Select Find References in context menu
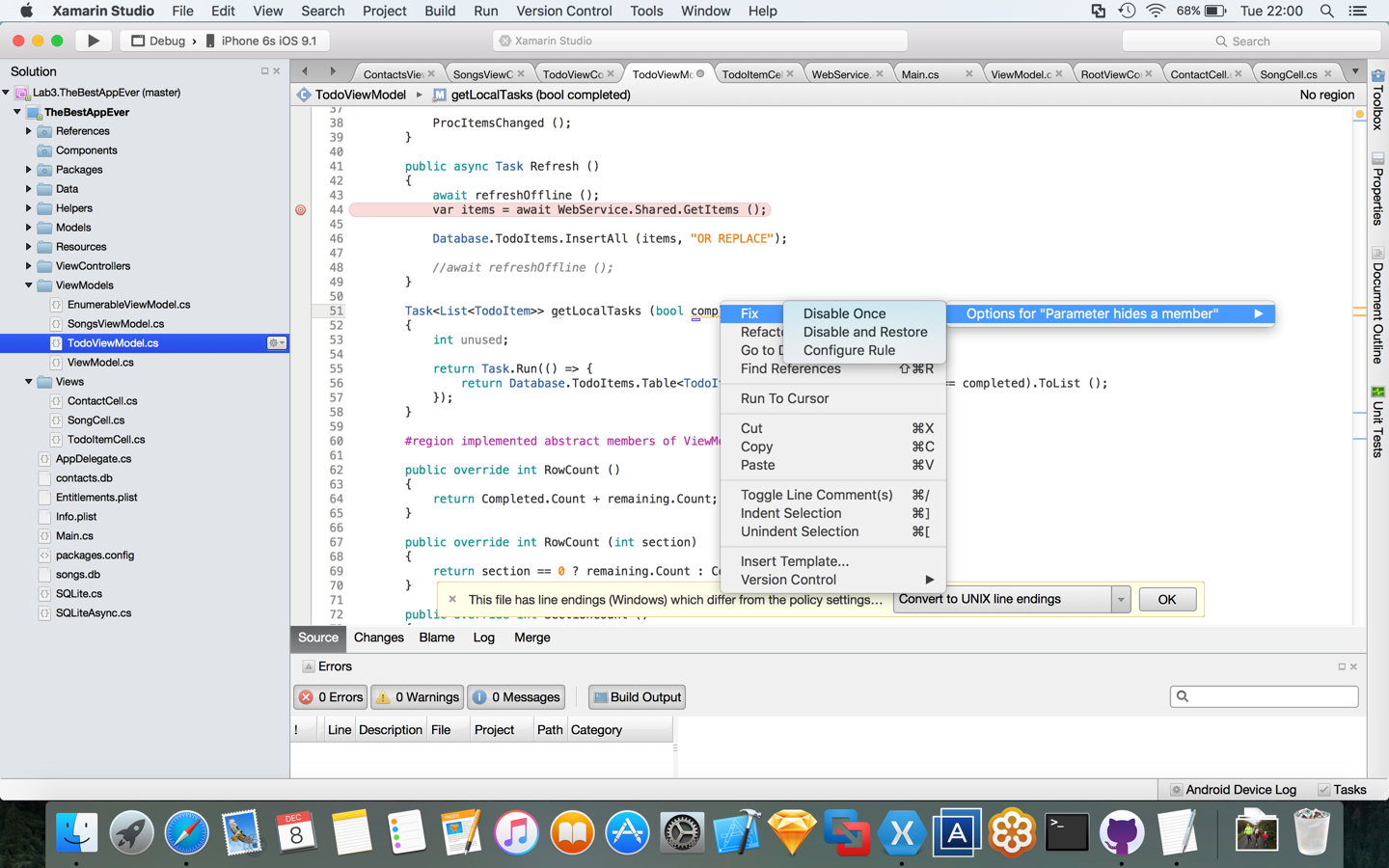 coord(833,368)
